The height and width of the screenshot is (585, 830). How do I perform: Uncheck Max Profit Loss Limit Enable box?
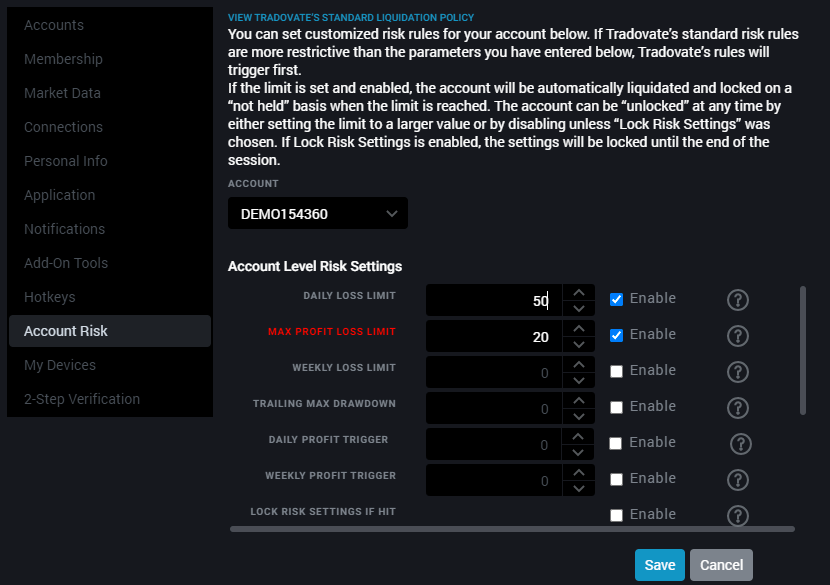point(617,335)
